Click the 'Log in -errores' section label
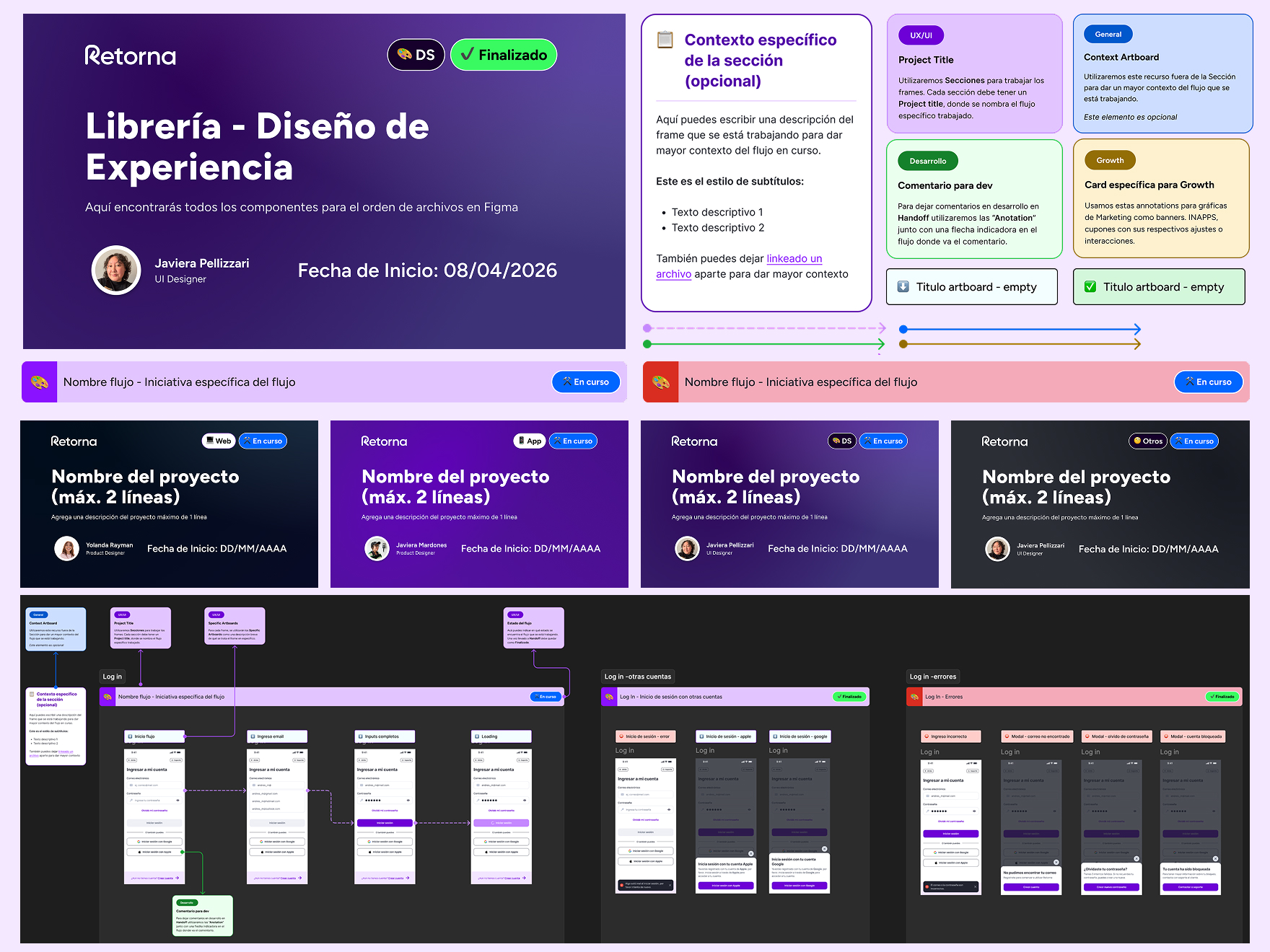1270x952 pixels. [x=933, y=676]
